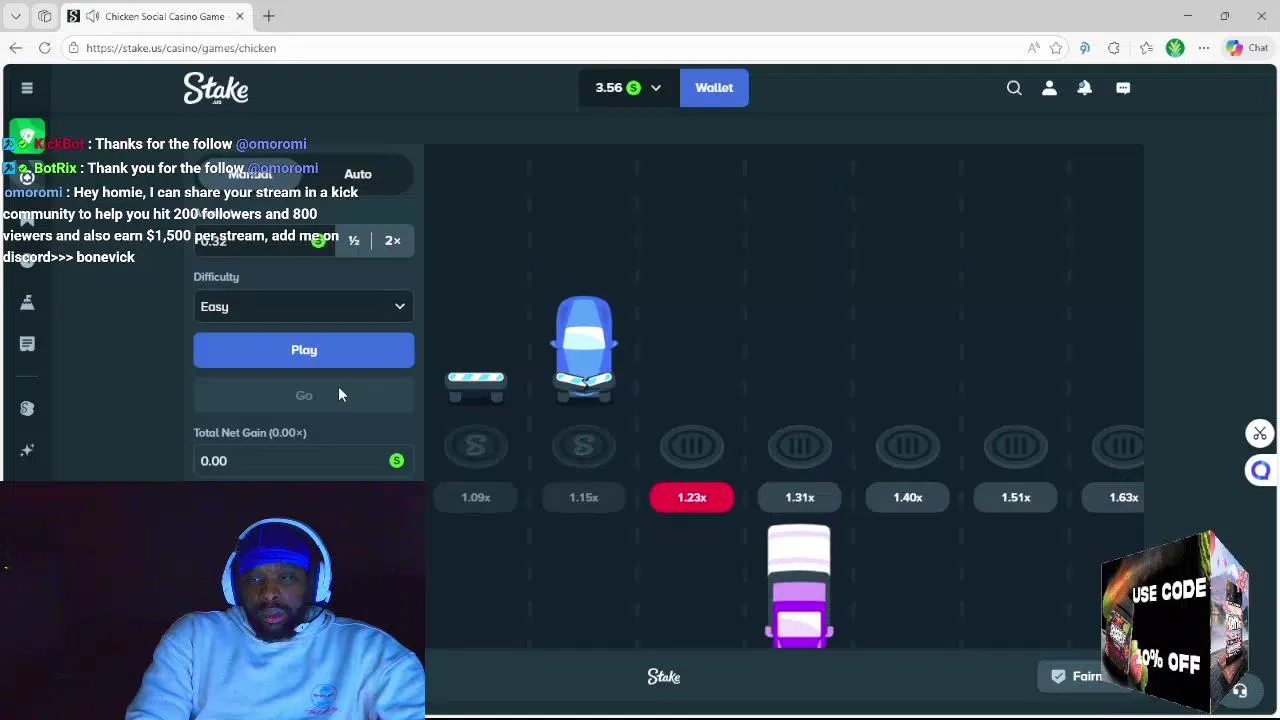
Task: Click the Stake logo in header
Action: pos(216,88)
